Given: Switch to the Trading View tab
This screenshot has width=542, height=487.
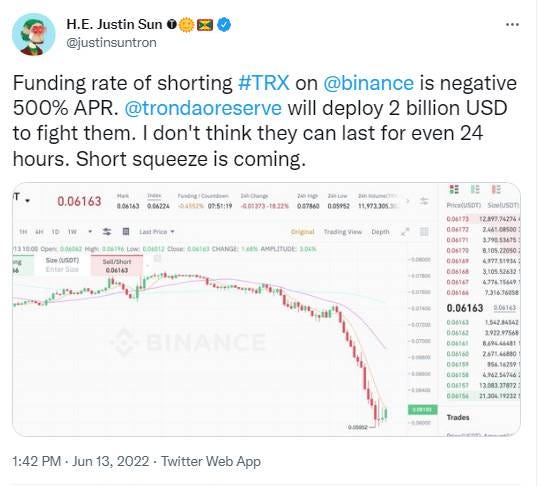Looking at the screenshot, I should click(343, 232).
